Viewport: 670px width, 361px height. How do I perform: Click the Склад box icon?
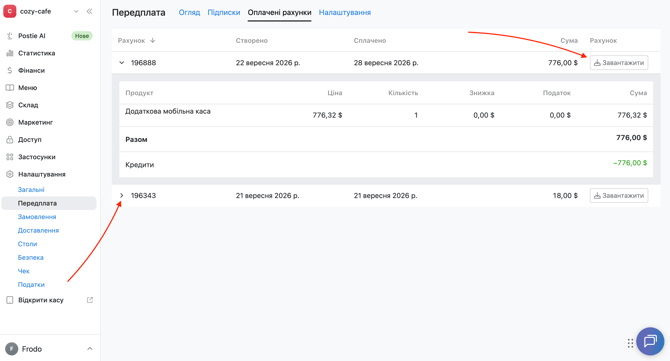pos(10,105)
